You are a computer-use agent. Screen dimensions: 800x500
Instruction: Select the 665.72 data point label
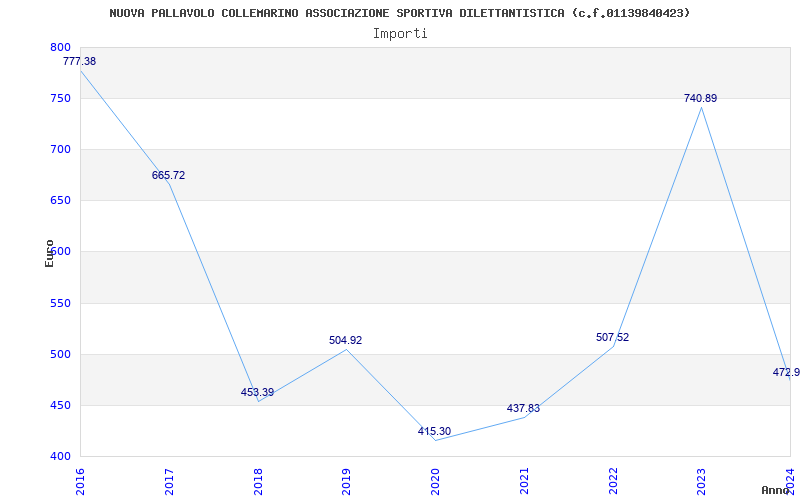(168, 176)
